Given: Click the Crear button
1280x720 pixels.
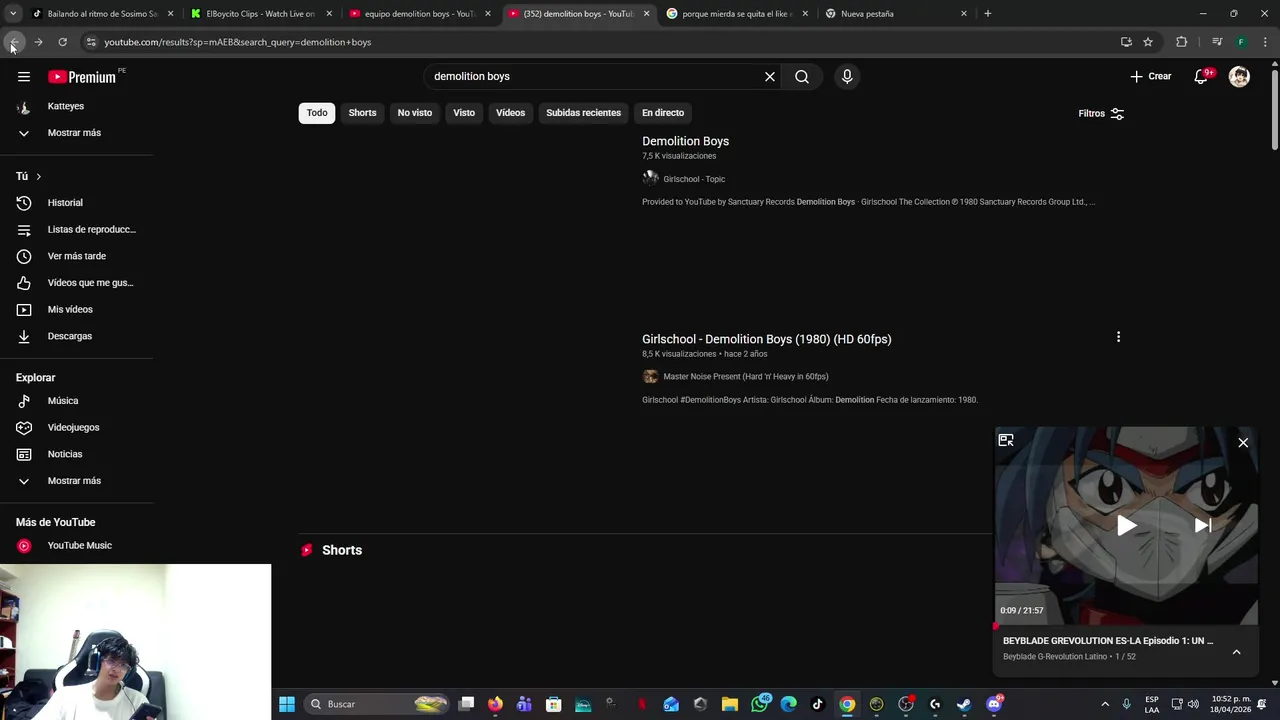Looking at the screenshot, I should pos(1150,77).
